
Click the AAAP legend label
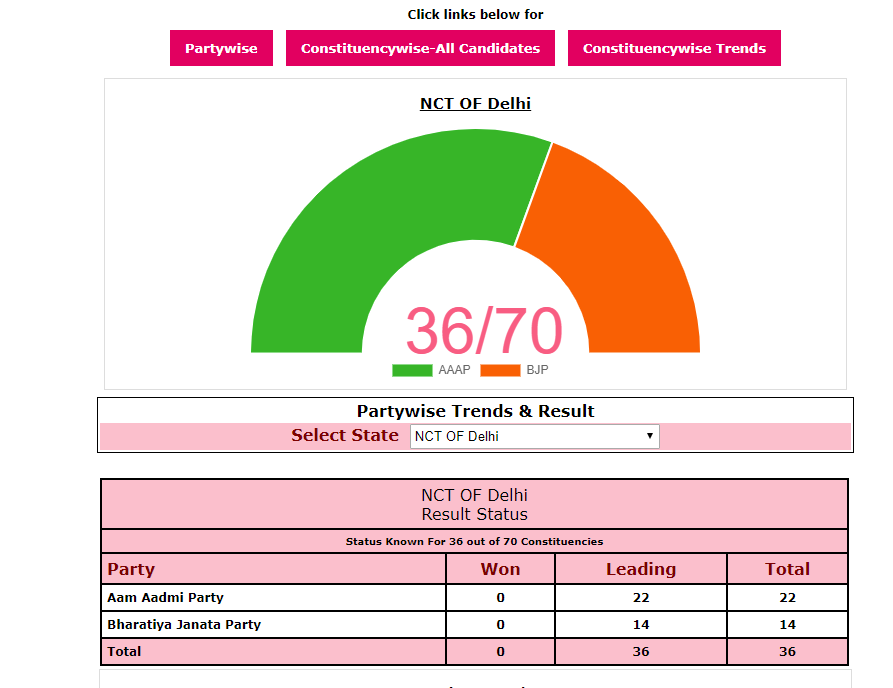(454, 370)
